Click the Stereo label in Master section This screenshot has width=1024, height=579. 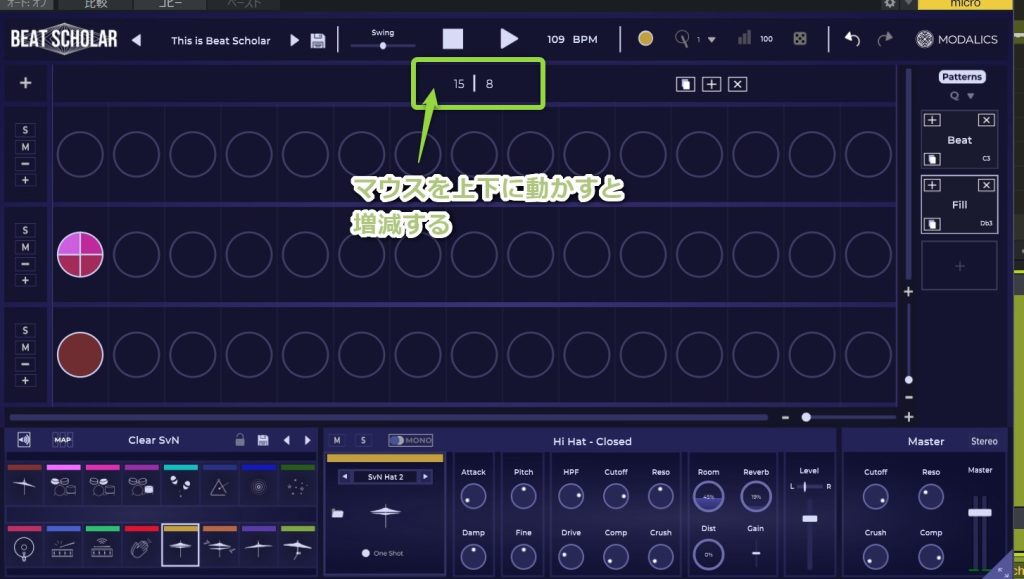tap(983, 441)
